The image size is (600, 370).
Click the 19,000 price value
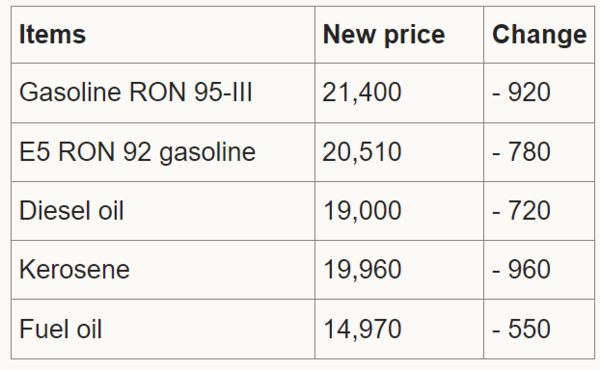click(362, 210)
